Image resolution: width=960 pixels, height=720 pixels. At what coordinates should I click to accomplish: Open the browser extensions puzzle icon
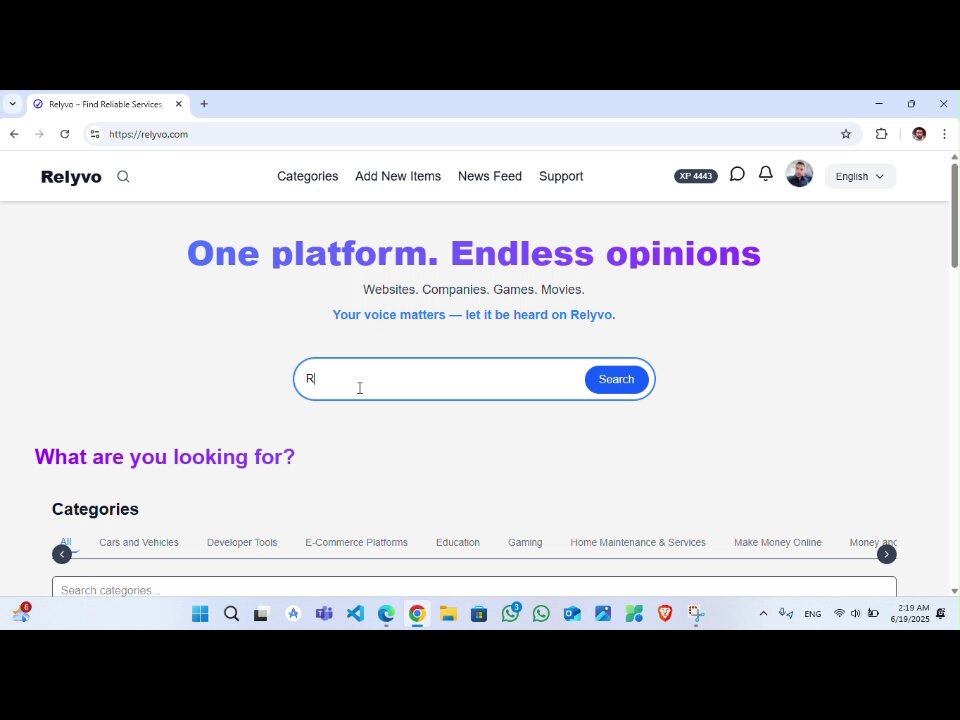(881, 134)
